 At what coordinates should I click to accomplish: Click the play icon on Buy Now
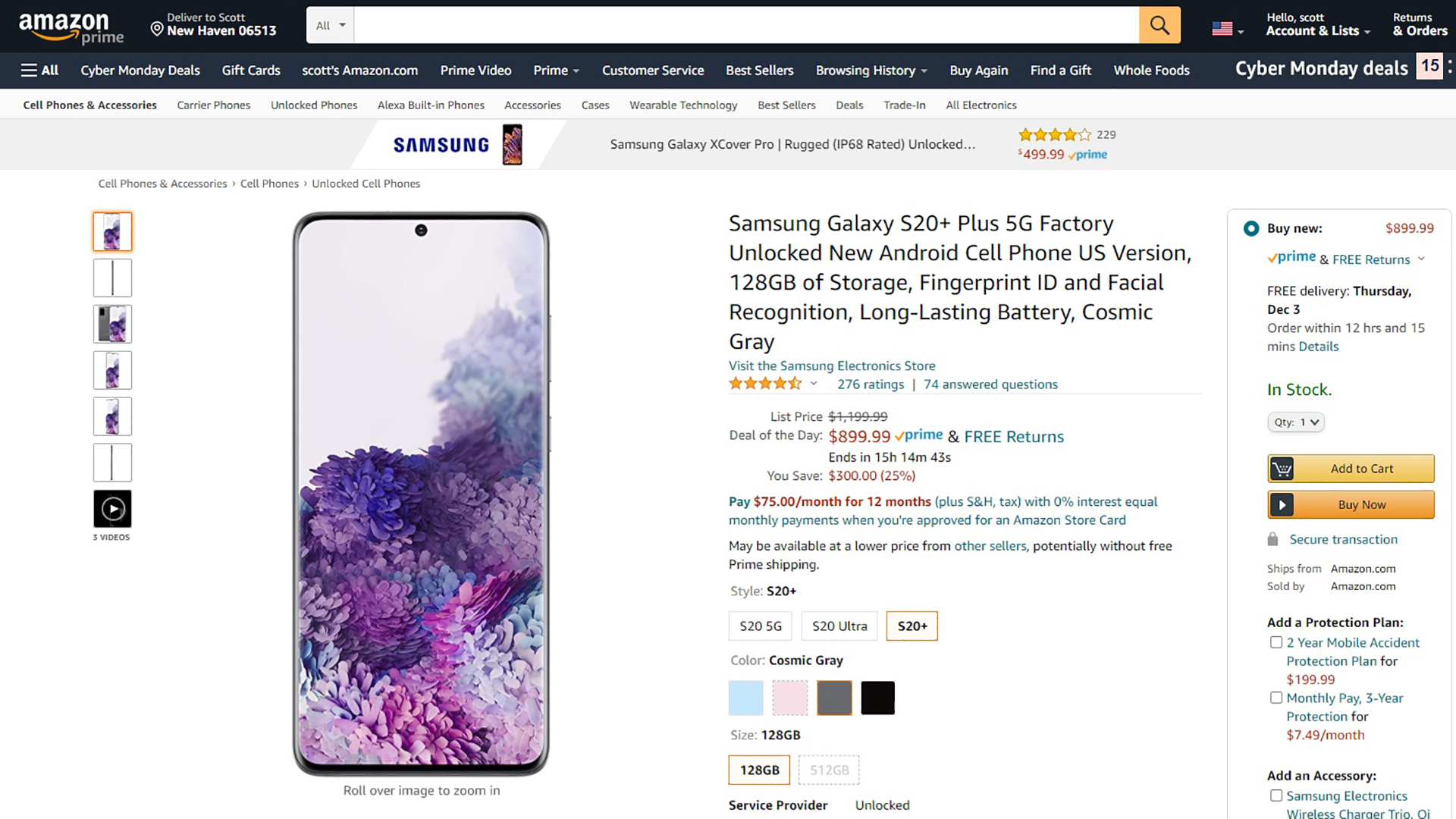(x=1282, y=505)
